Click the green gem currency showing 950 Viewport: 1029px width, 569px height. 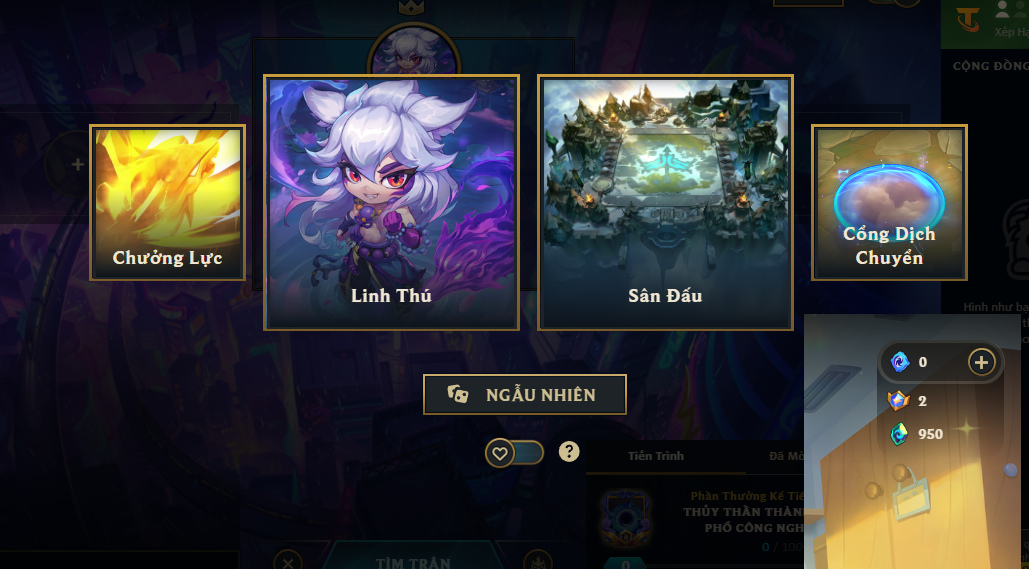[899, 434]
